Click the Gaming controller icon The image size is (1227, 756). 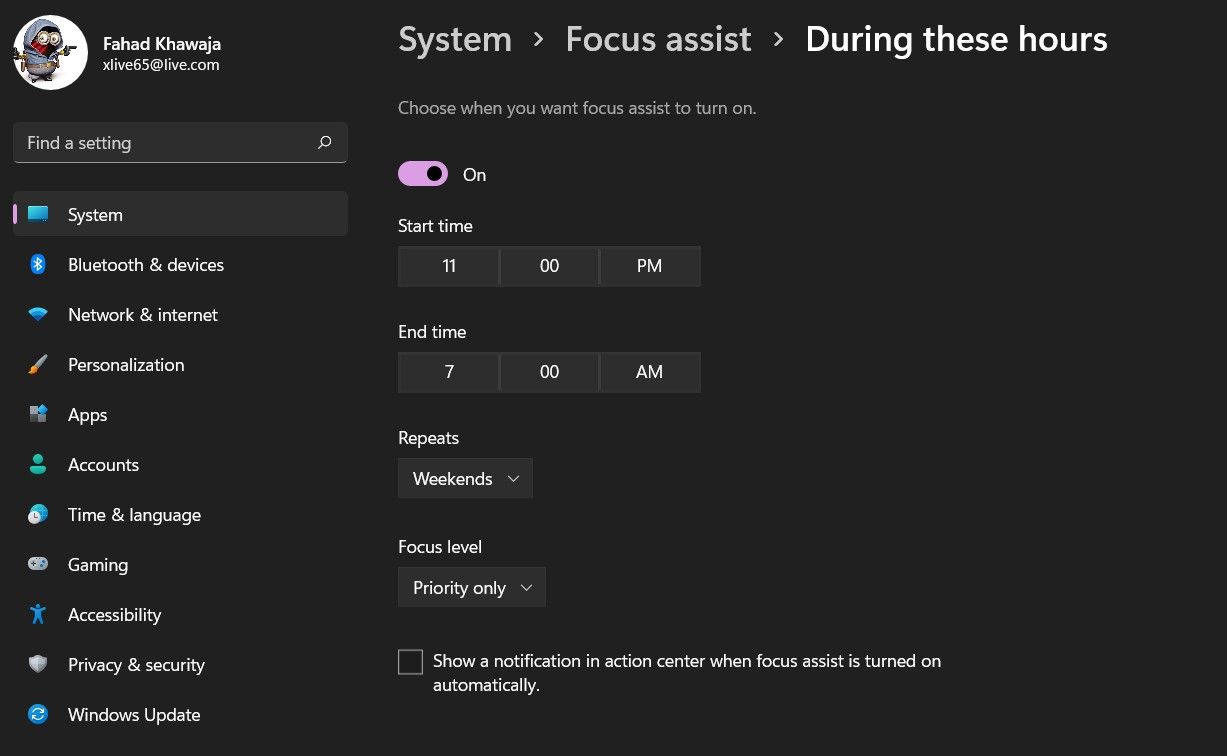click(38, 565)
